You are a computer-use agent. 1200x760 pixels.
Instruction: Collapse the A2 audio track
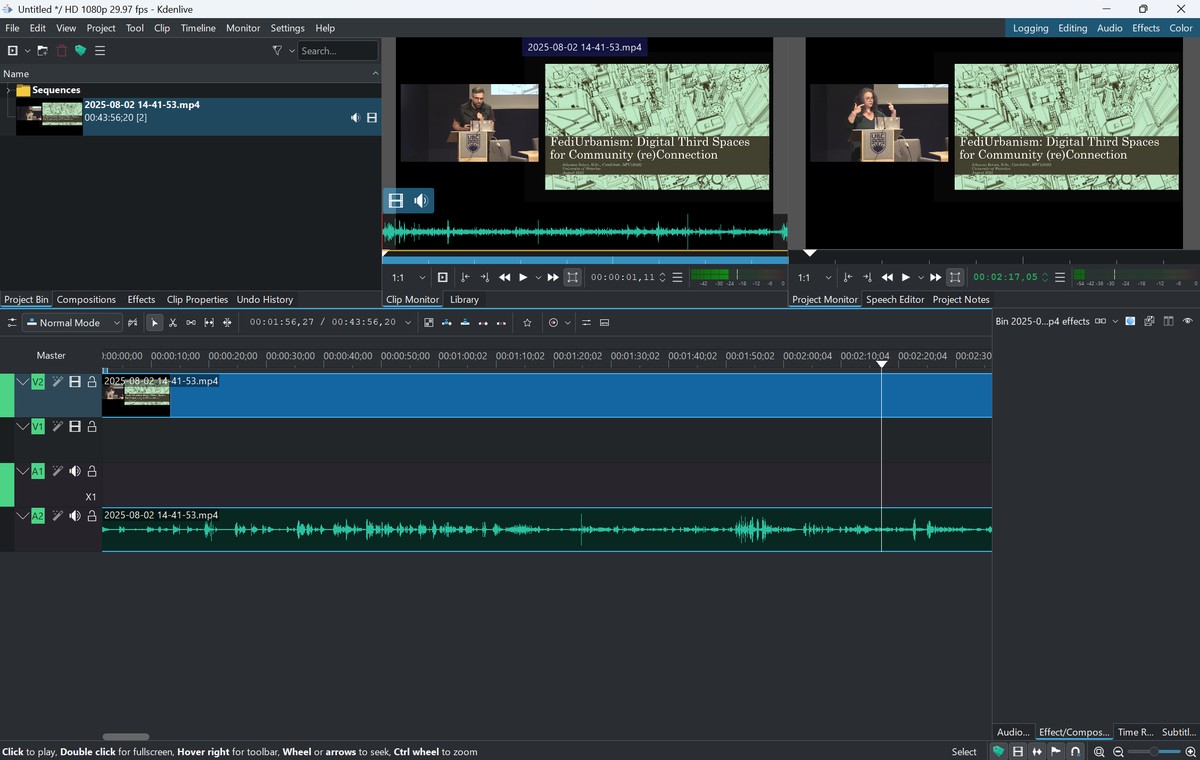22,516
